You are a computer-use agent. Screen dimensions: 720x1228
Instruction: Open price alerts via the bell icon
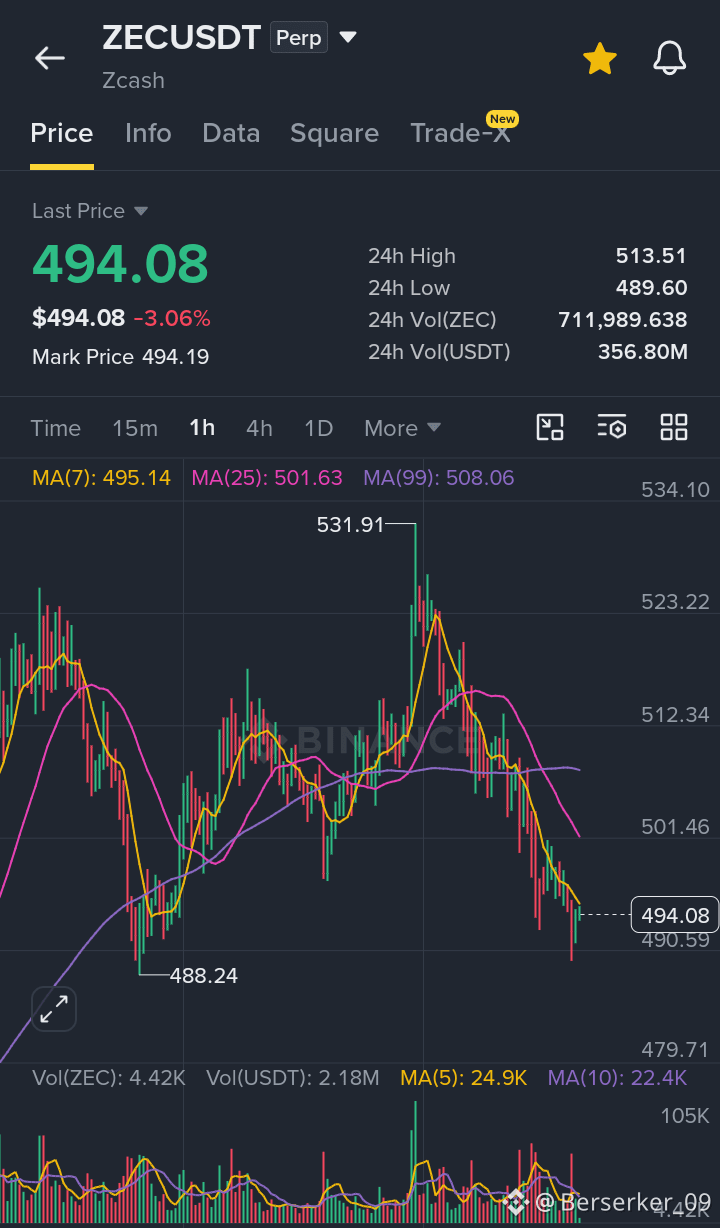tap(670, 58)
